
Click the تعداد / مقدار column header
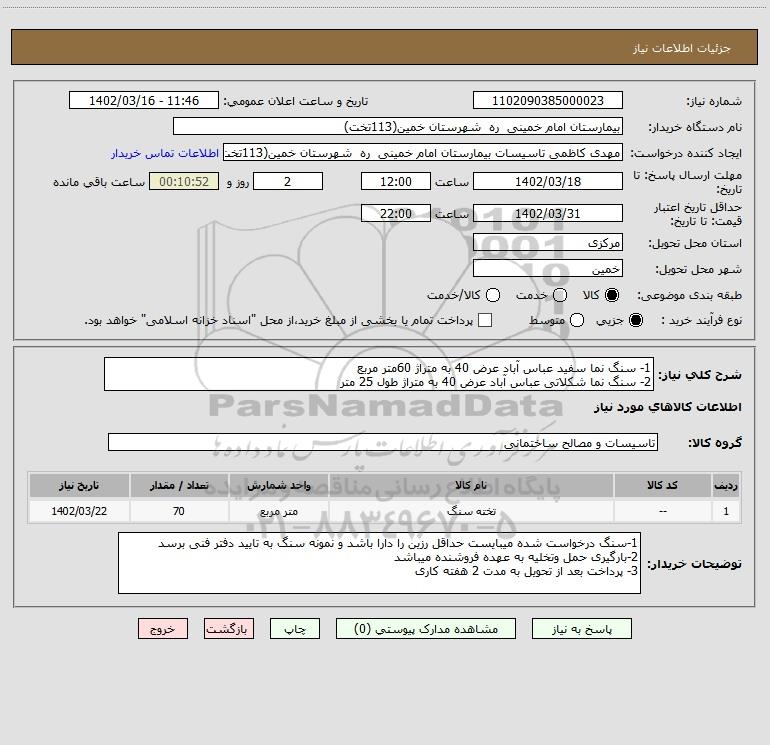click(x=179, y=485)
